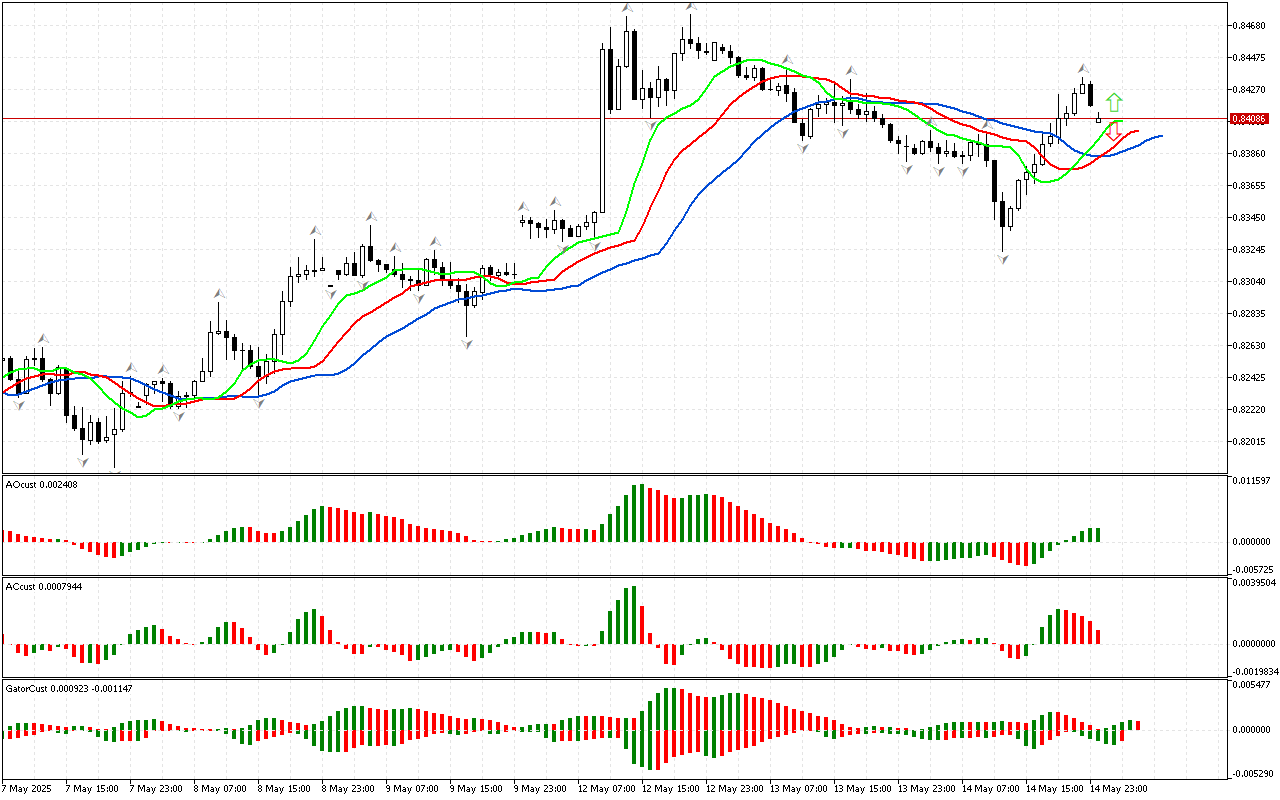This screenshot has width=1280, height=800.
Task: Click the red down arrow signal
Action: [x=1113, y=131]
